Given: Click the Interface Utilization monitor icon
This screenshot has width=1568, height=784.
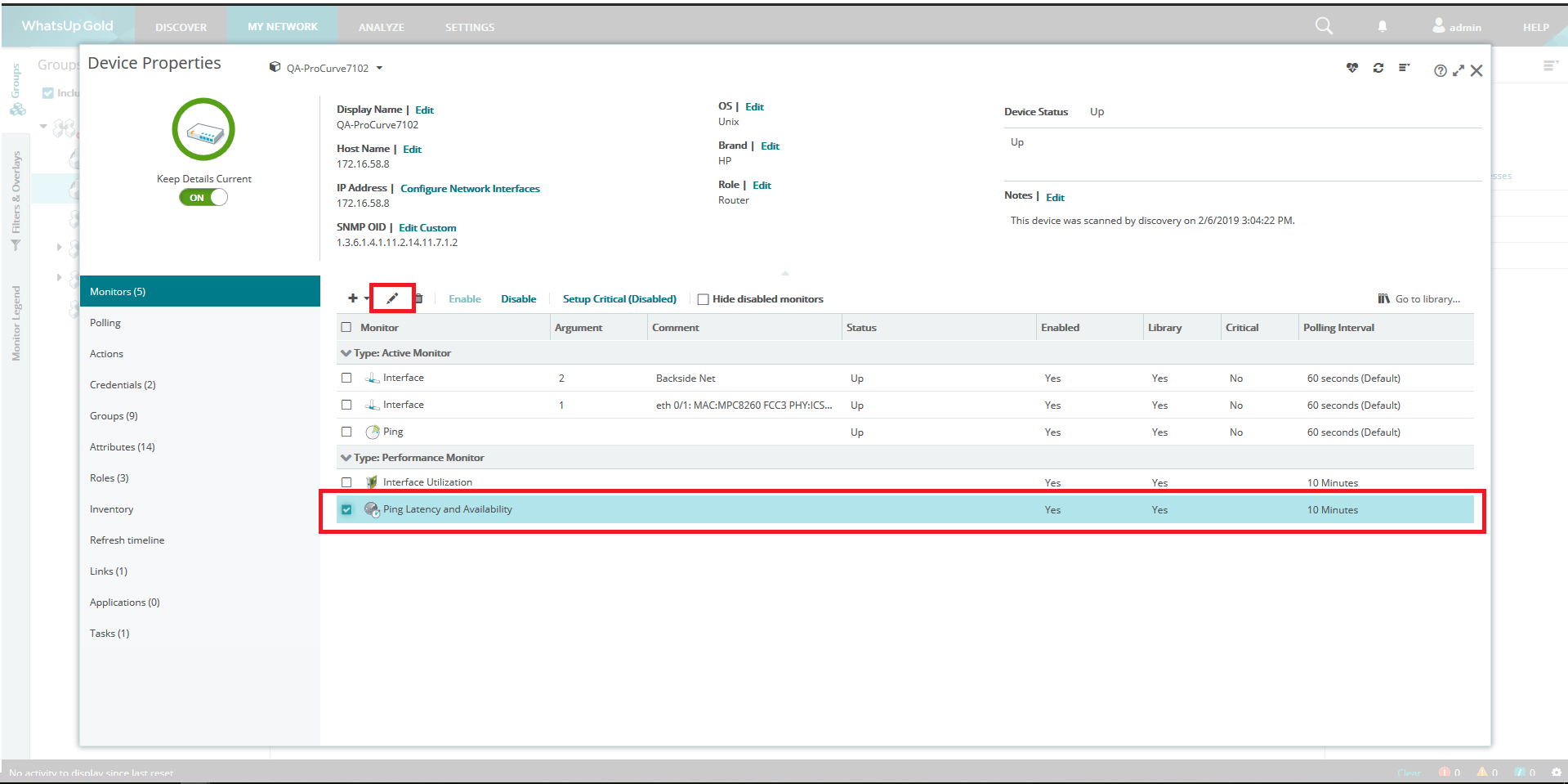Looking at the screenshot, I should click(x=373, y=482).
